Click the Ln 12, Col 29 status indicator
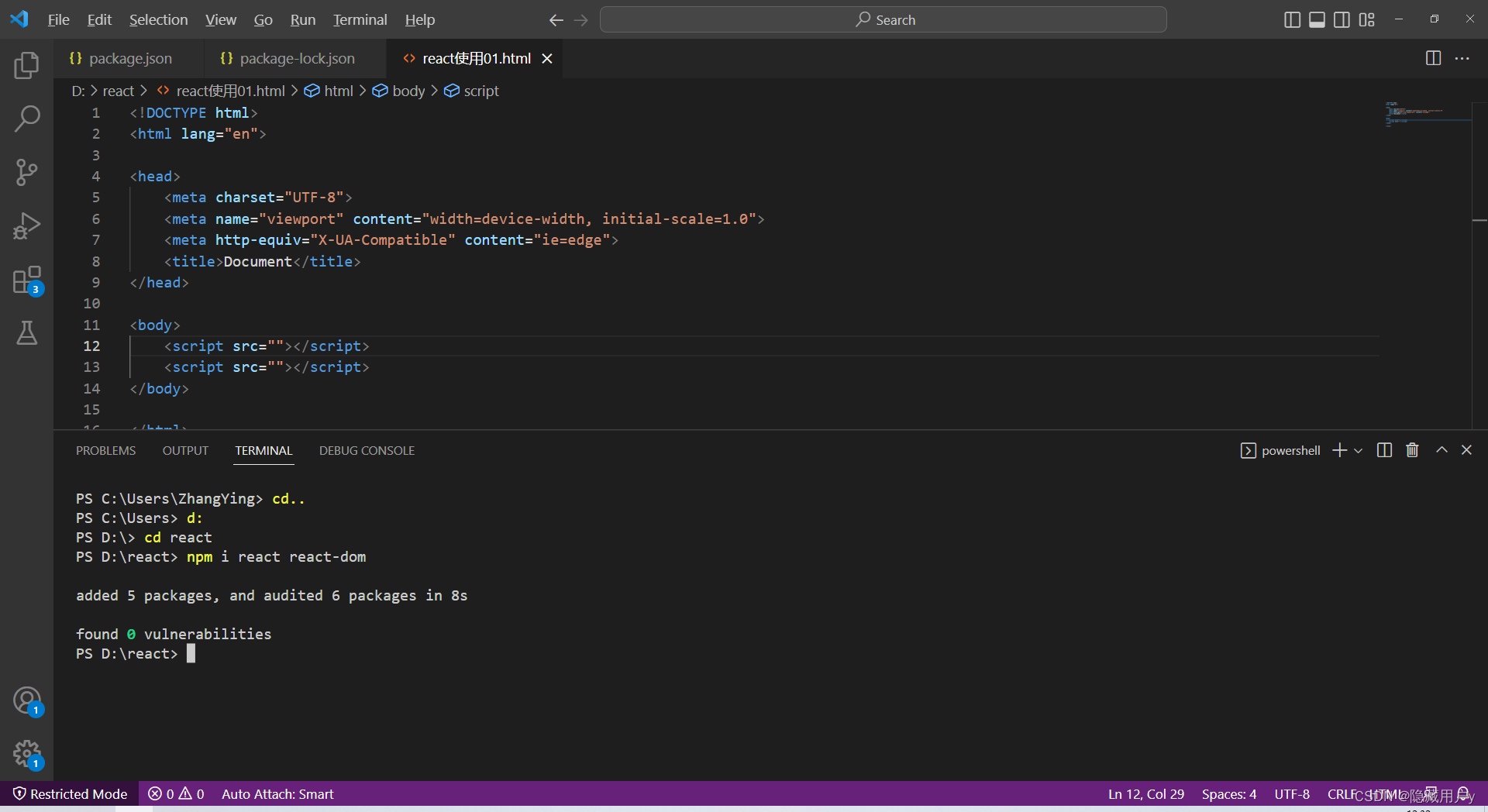This screenshot has height=812, width=1488. (1145, 794)
